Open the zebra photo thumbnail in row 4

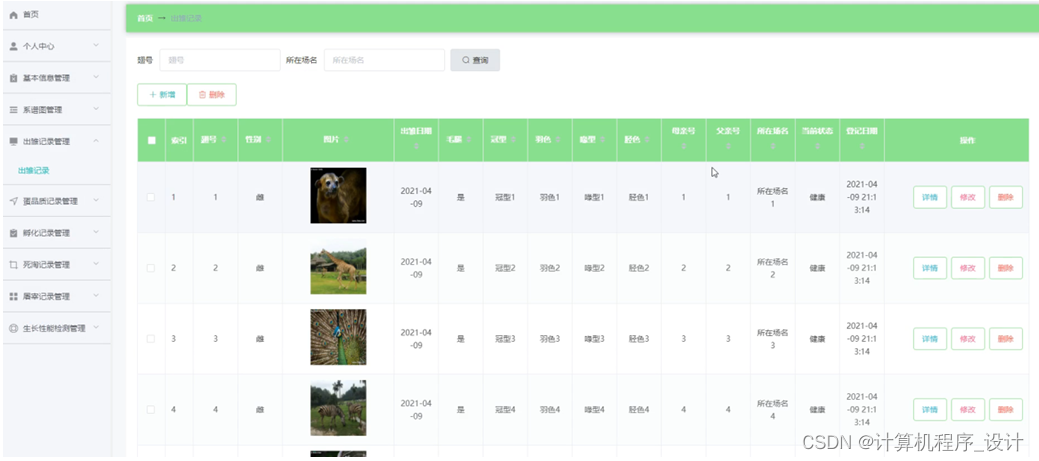tap(338, 408)
